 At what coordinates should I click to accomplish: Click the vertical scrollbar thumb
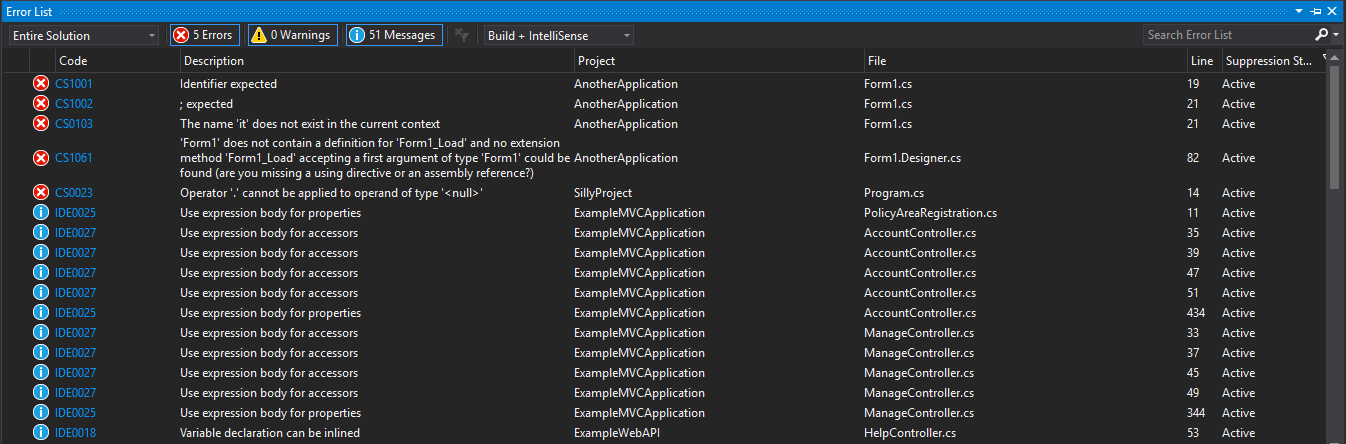click(1335, 128)
